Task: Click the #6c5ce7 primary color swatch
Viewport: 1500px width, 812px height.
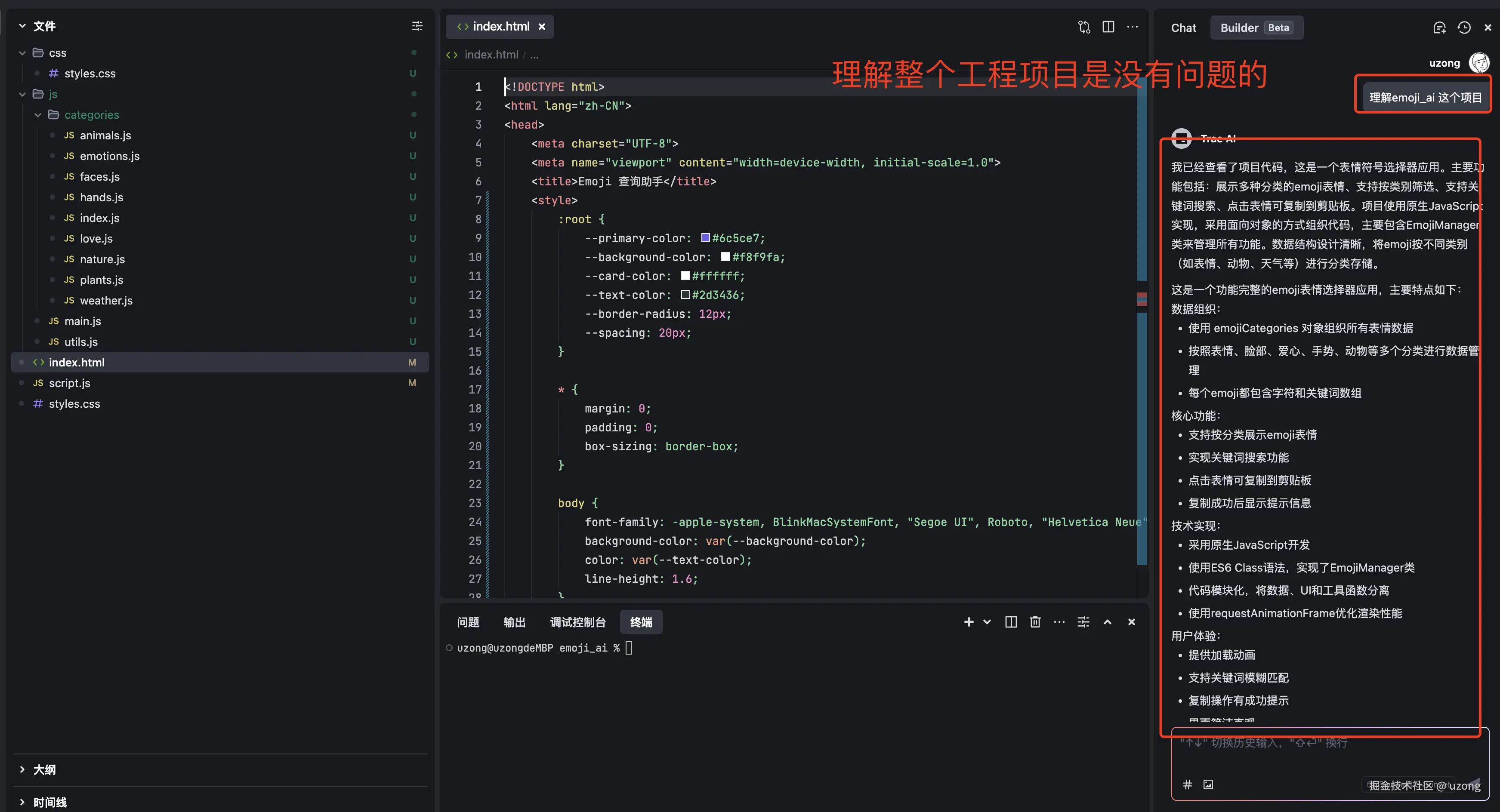Action: click(x=705, y=238)
